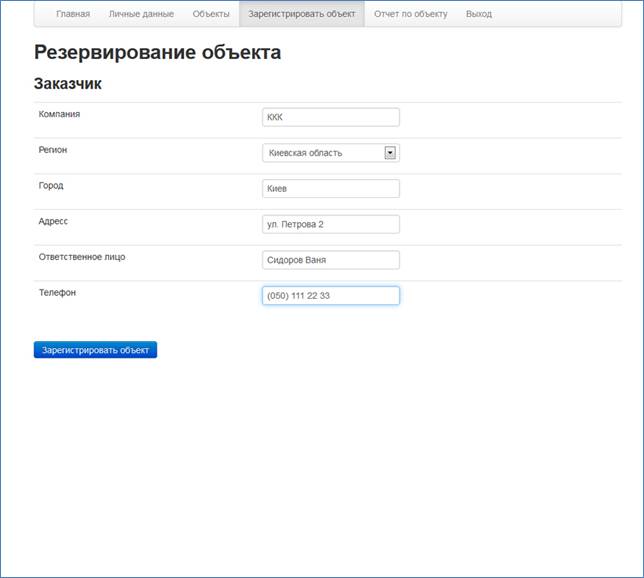Switch to Объекты tab

coord(211,14)
